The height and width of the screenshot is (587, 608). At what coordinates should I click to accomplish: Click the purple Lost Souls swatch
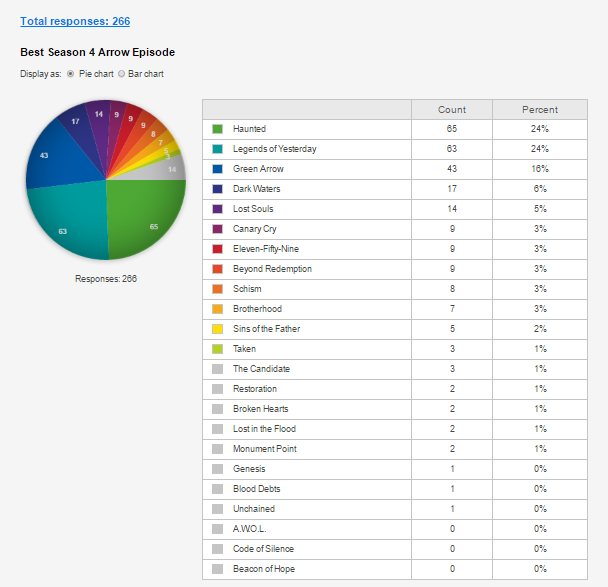[x=218, y=209]
